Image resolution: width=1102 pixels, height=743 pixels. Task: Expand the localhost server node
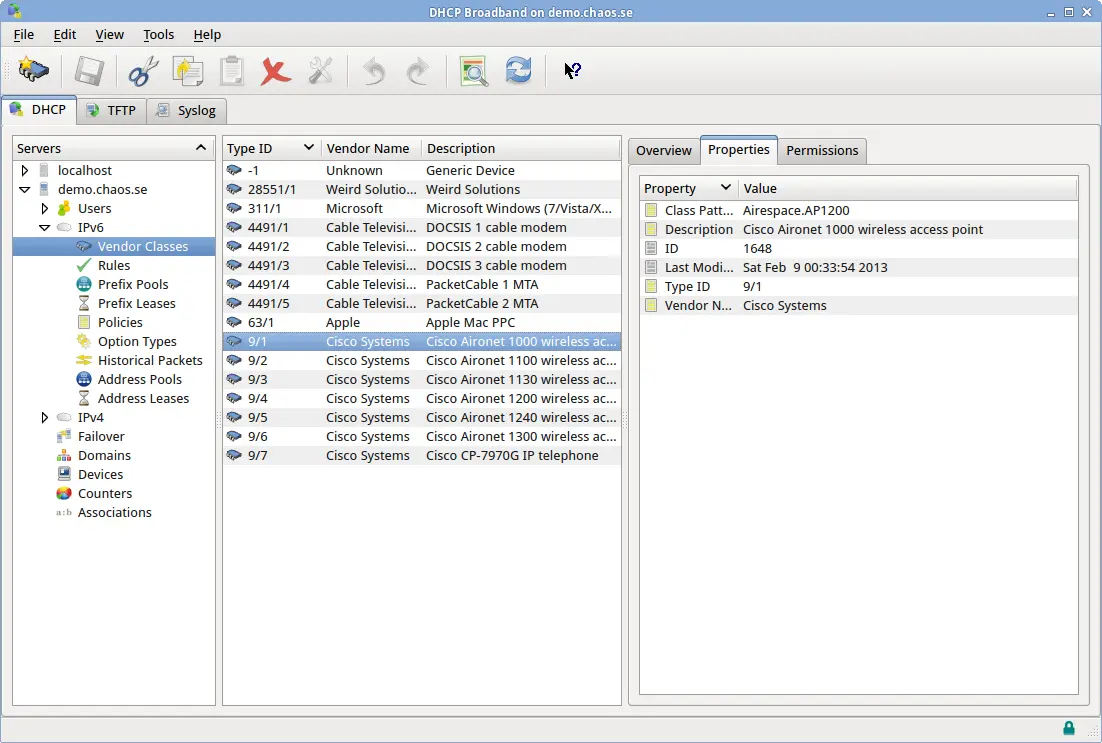(25, 171)
